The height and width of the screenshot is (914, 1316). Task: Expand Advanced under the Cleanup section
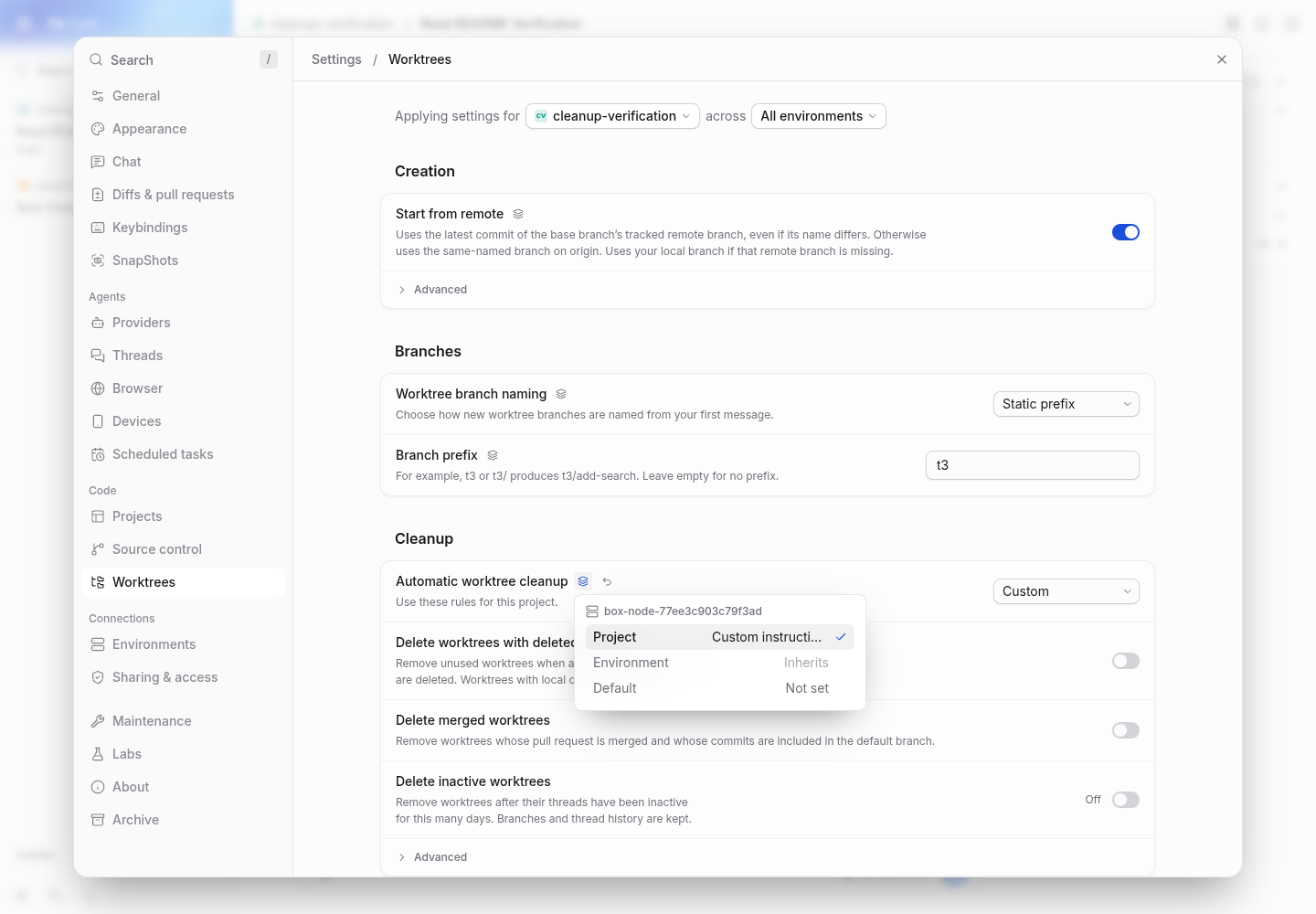[432, 857]
